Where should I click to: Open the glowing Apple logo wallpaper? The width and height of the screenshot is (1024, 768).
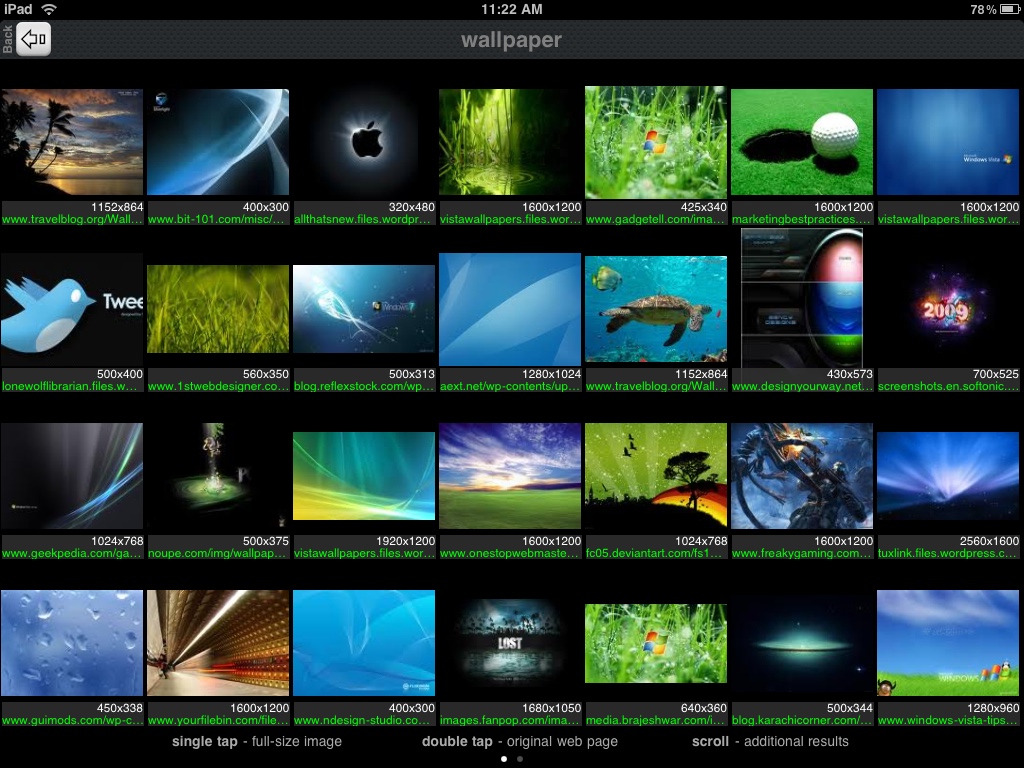[364, 141]
